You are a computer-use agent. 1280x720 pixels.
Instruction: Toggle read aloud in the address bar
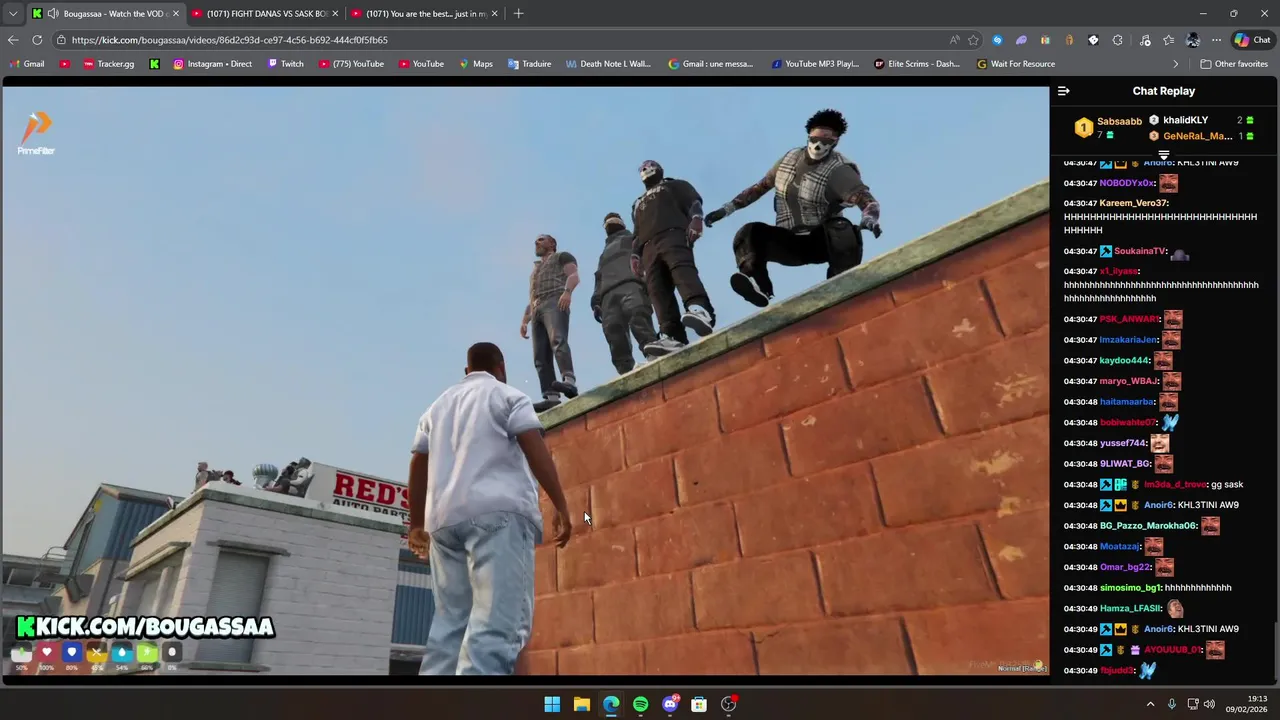954,40
